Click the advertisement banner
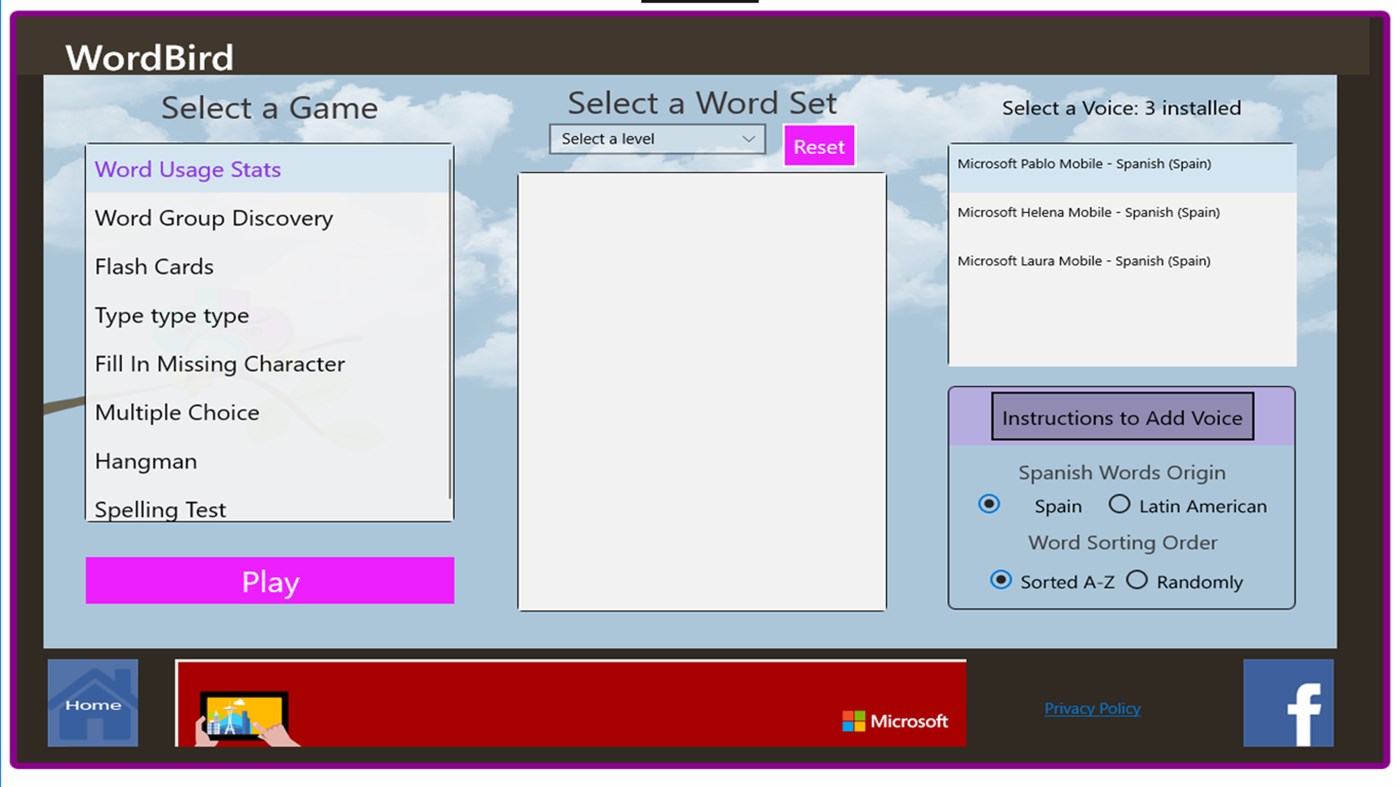The height and width of the screenshot is (787, 1399). click(570, 701)
